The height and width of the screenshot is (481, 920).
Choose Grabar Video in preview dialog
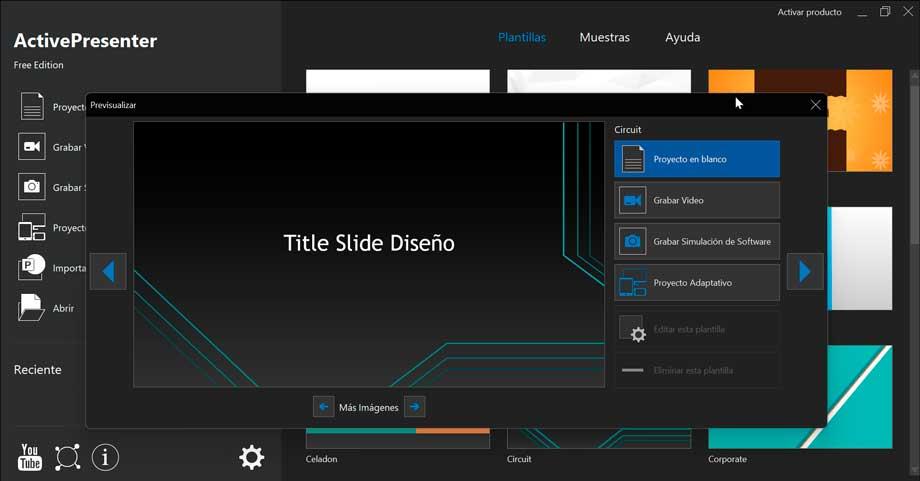click(x=697, y=200)
